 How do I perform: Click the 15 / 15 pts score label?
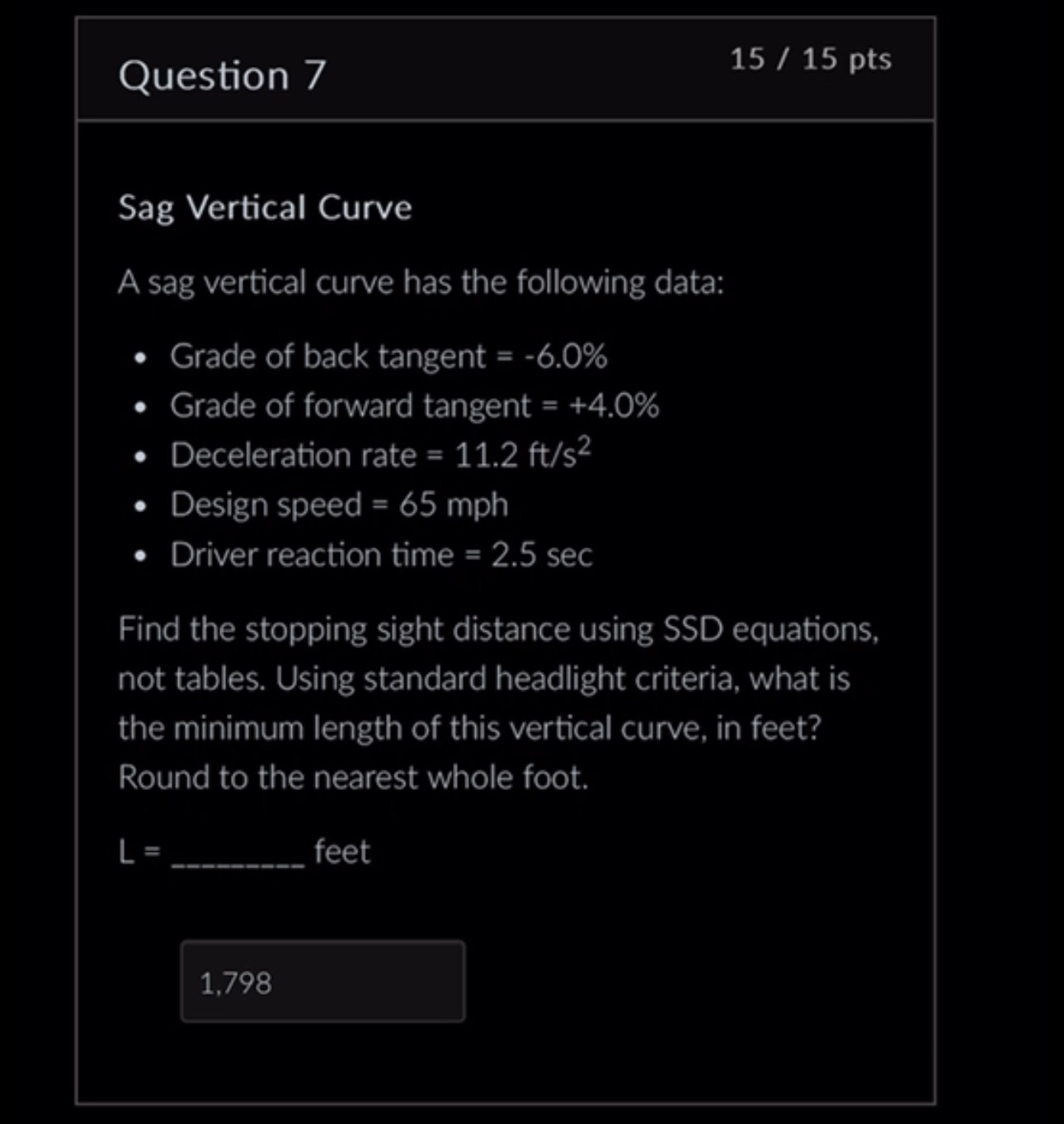pyautogui.click(x=811, y=59)
